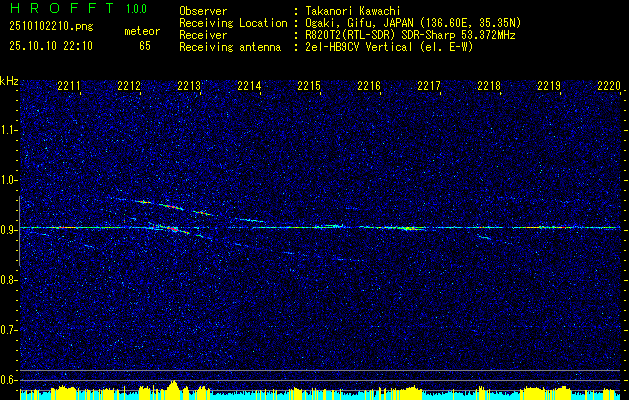Click the 2219 time marker
The width and height of the screenshot is (629, 400).
pyautogui.click(x=549, y=86)
